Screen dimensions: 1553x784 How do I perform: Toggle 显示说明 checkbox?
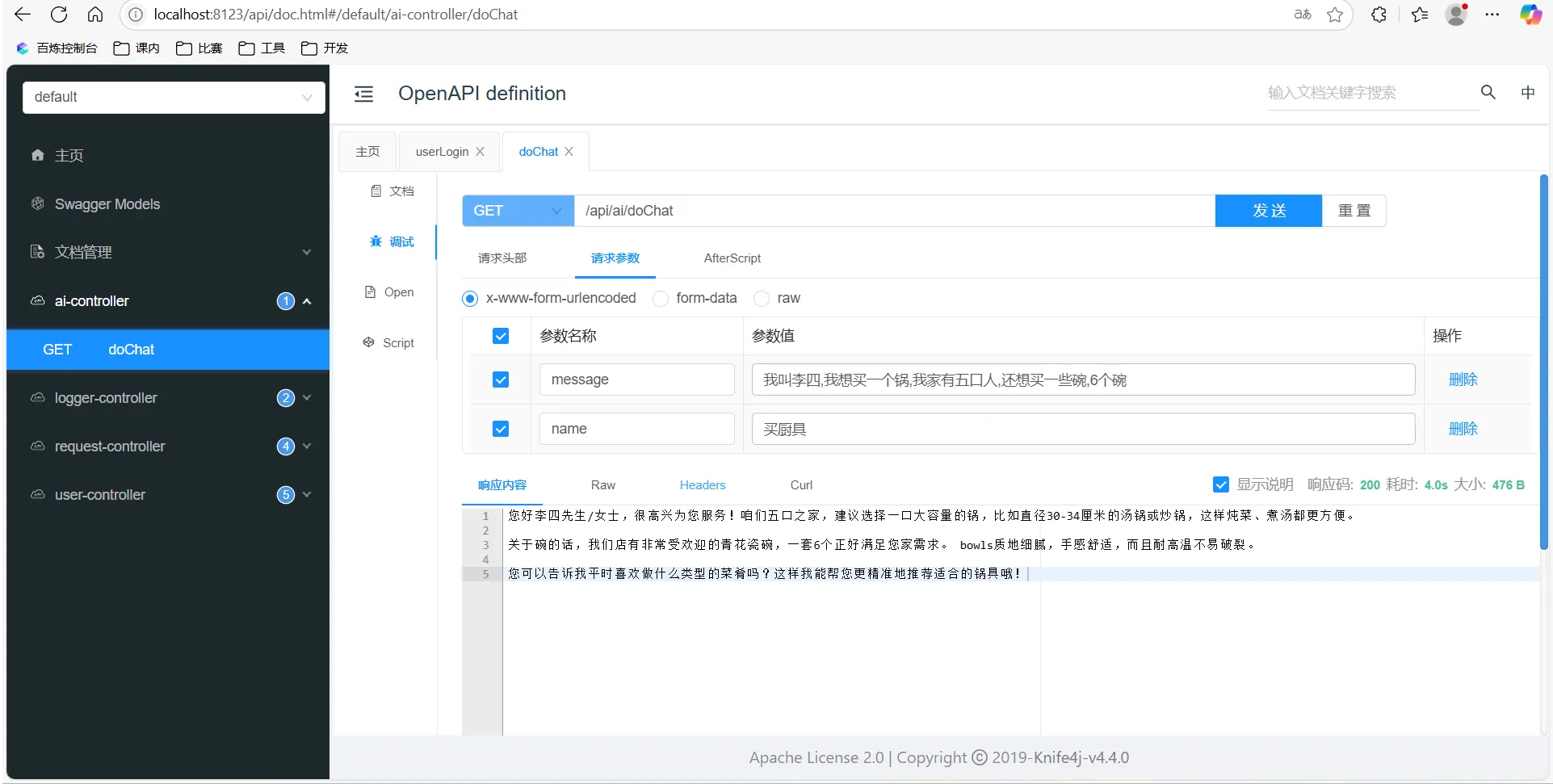[1221, 484]
